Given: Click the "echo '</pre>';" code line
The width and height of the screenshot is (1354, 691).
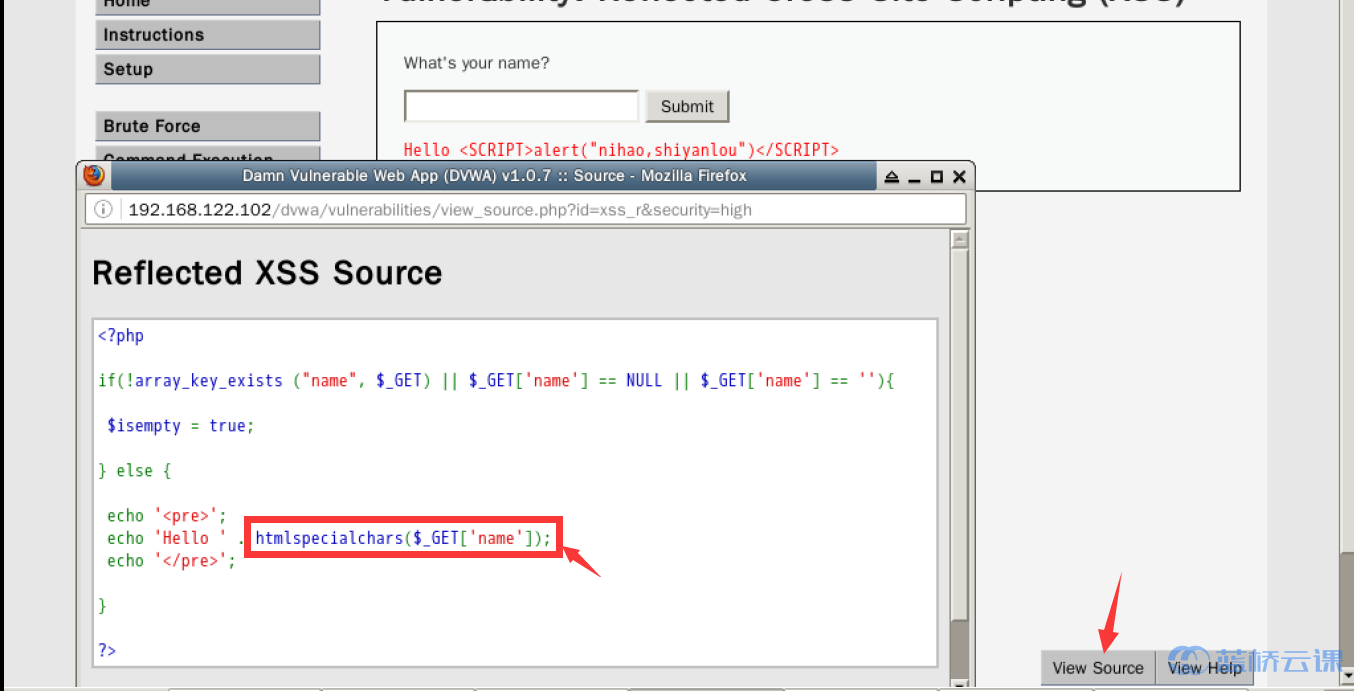Looking at the screenshot, I should [x=172, y=561].
